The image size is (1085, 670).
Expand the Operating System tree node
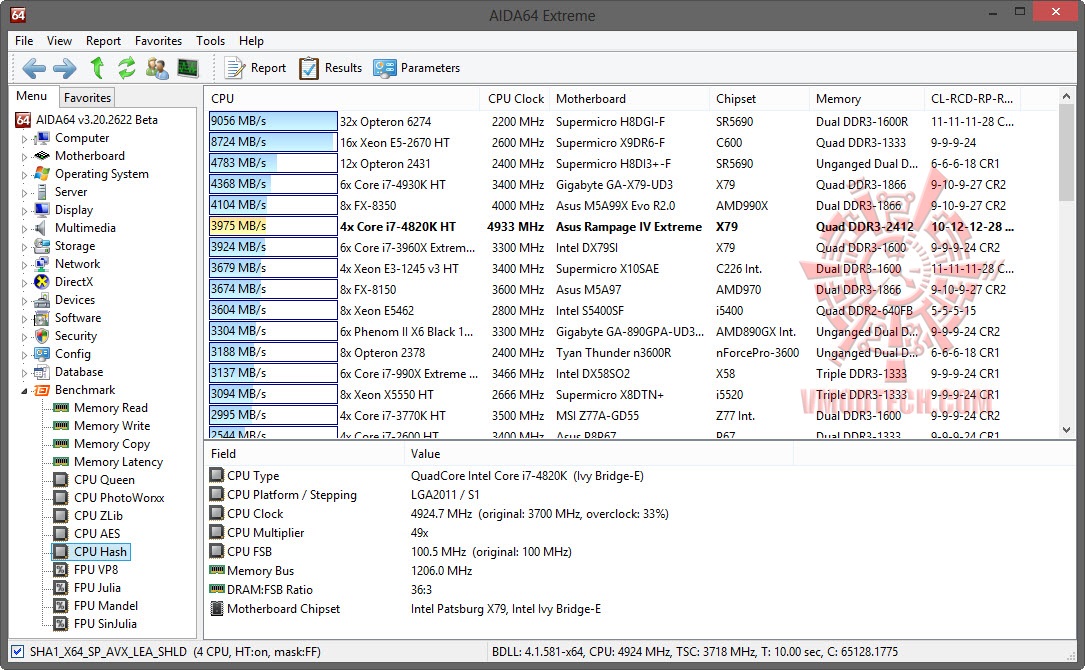click(24, 174)
